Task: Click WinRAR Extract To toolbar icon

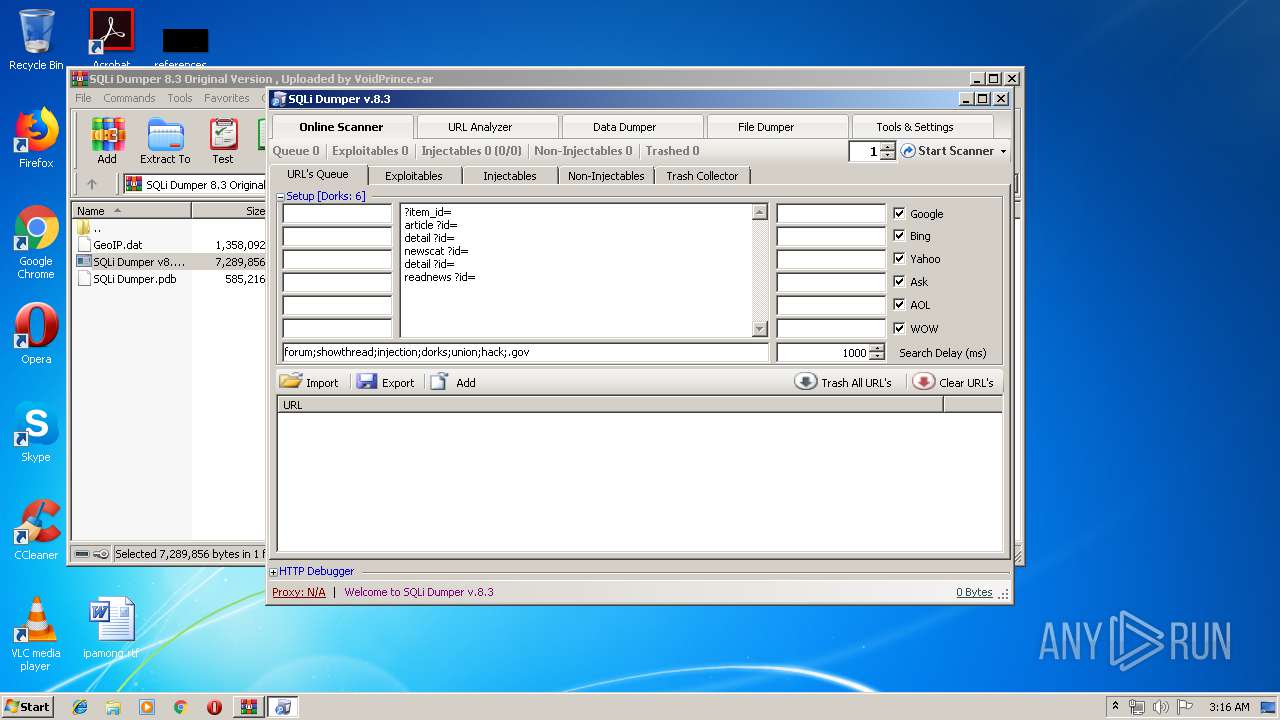Action: coord(165,141)
